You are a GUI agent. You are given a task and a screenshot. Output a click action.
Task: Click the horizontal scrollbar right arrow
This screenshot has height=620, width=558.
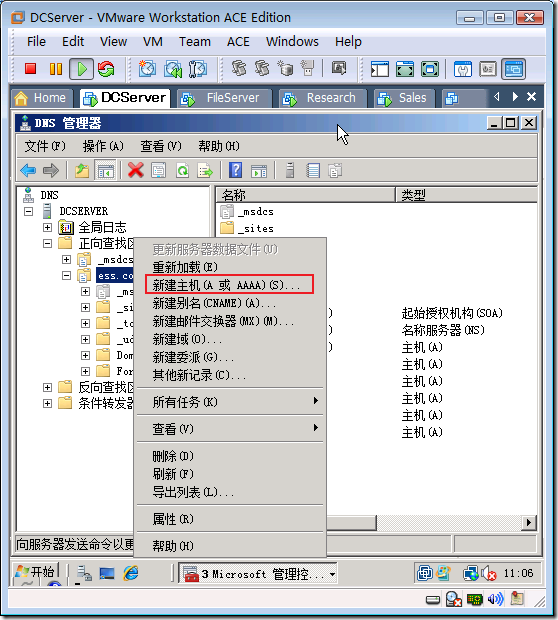529,523
